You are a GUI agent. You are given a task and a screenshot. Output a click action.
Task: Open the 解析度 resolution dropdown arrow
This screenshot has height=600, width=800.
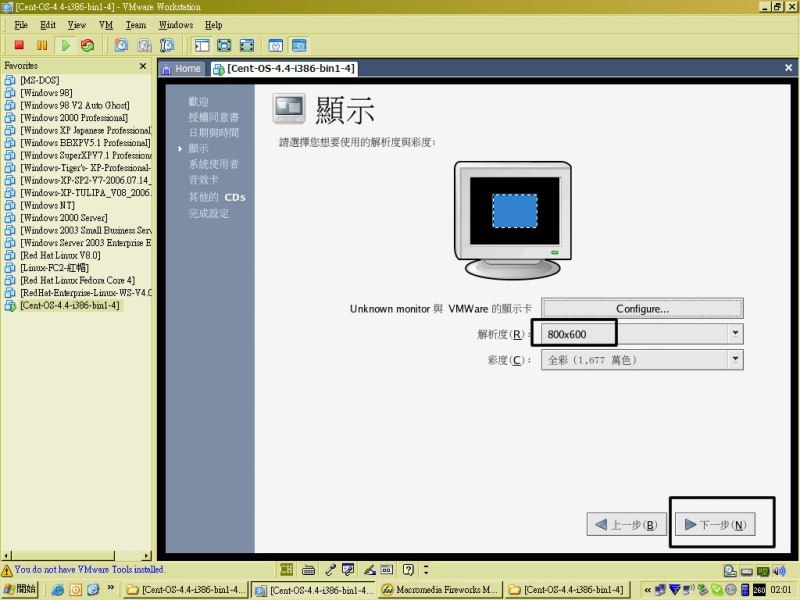[735, 334]
